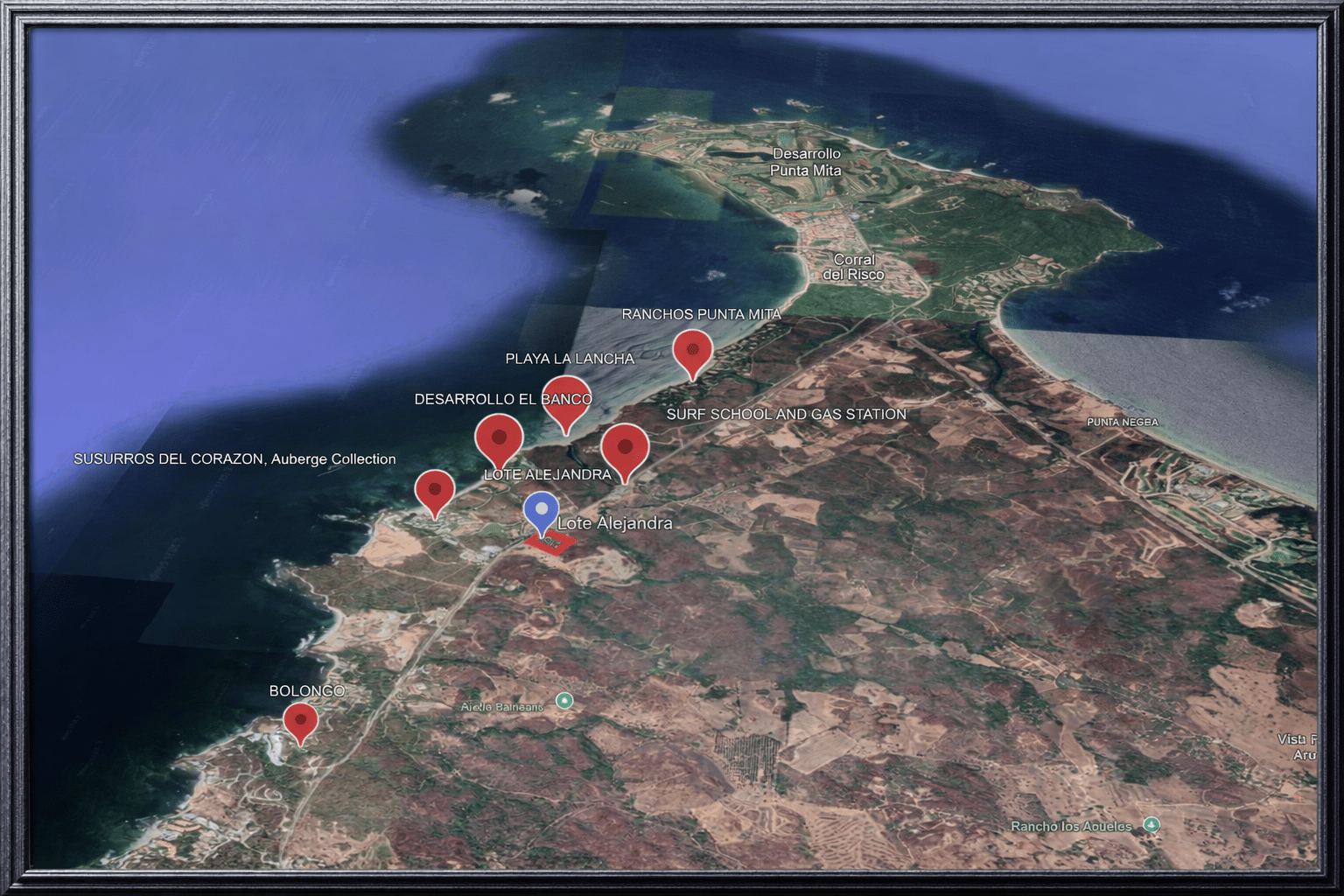Click red pin directly above uppercase LOTE ALEJANDRA
This screenshot has height=896, width=1344.
499,437
